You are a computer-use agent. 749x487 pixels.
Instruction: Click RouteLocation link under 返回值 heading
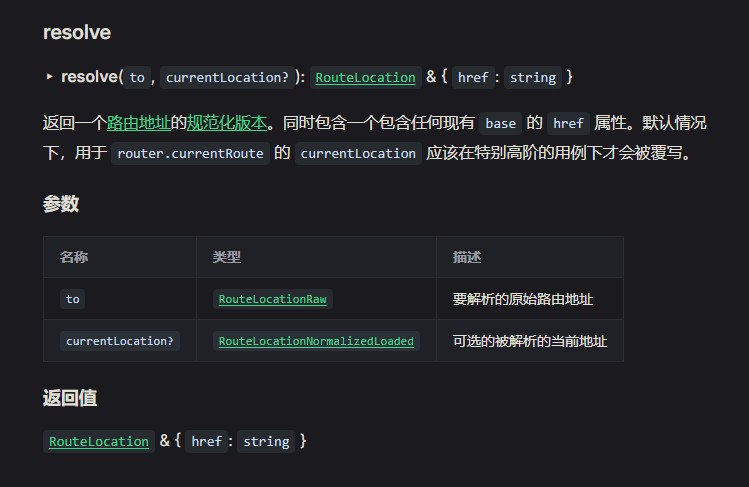(x=99, y=441)
